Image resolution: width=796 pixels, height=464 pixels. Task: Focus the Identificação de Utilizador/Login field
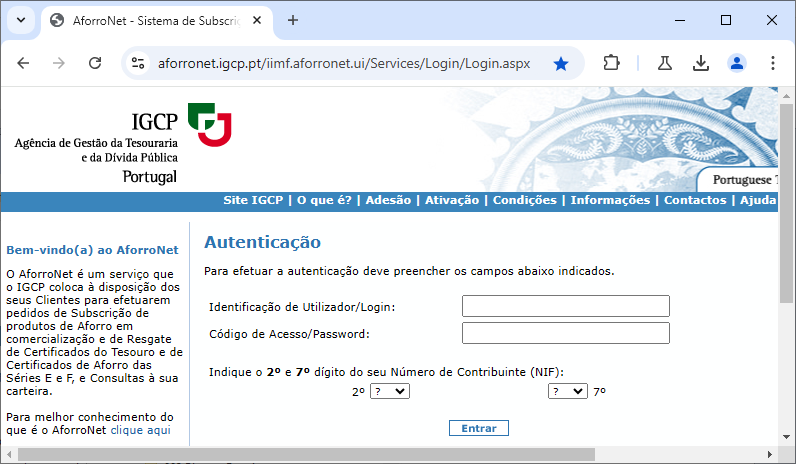pyautogui.click(x=566, y=306)
